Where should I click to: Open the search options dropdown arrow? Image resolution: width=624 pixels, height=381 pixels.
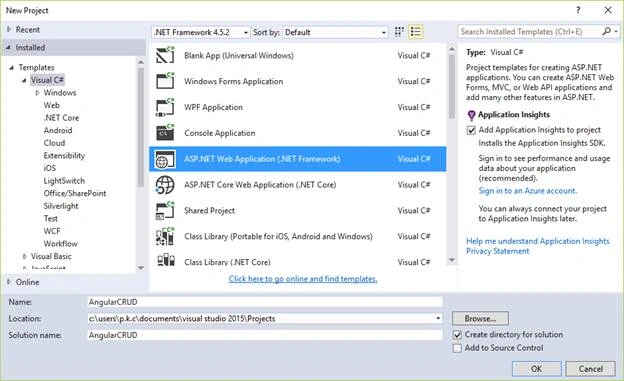coord(616,31)
